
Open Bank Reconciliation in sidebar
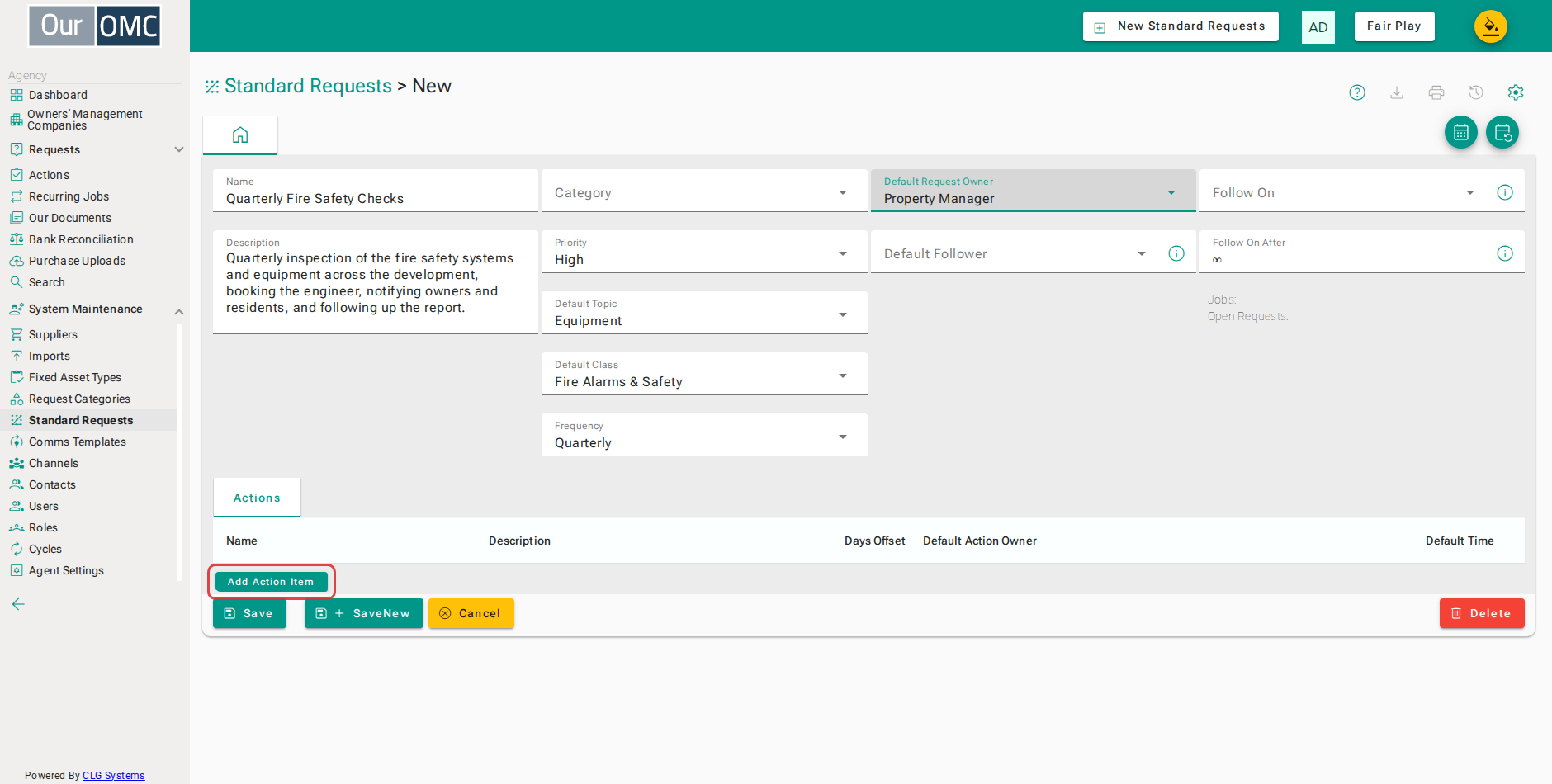(x=81, y=239)
